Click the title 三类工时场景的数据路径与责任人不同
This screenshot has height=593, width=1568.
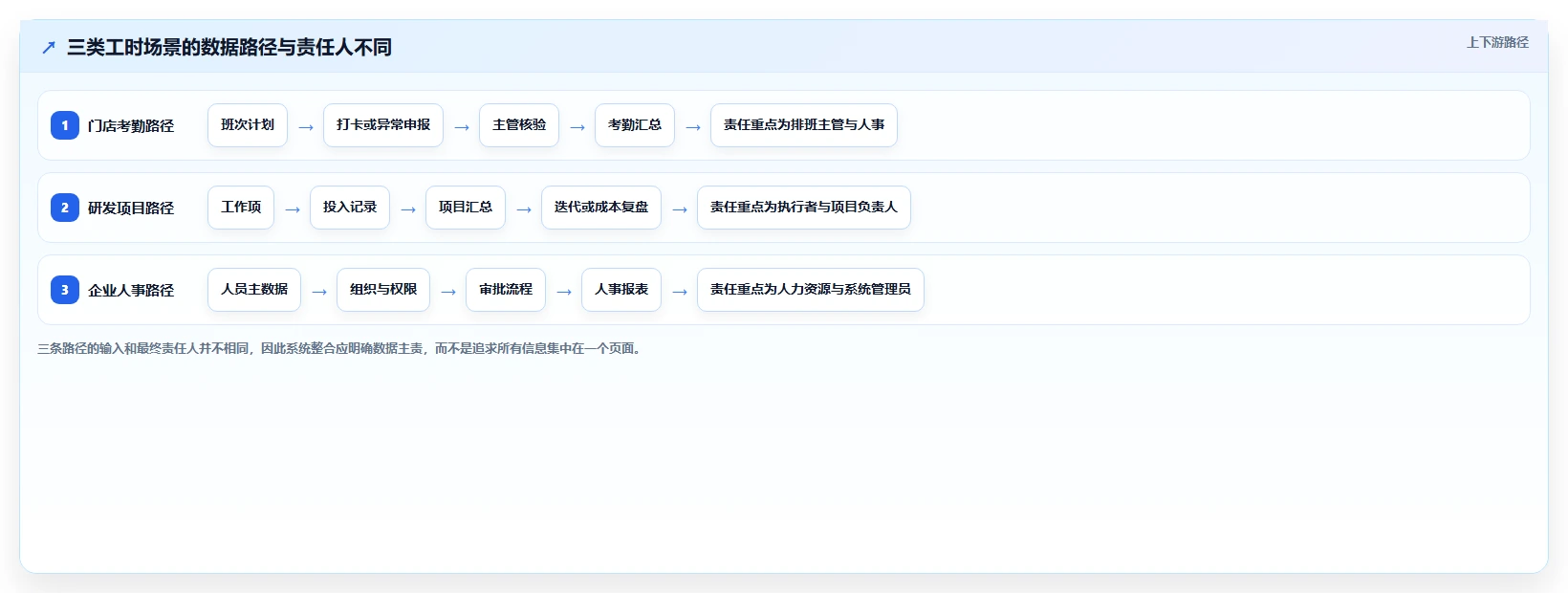click(x=229, y=47)
